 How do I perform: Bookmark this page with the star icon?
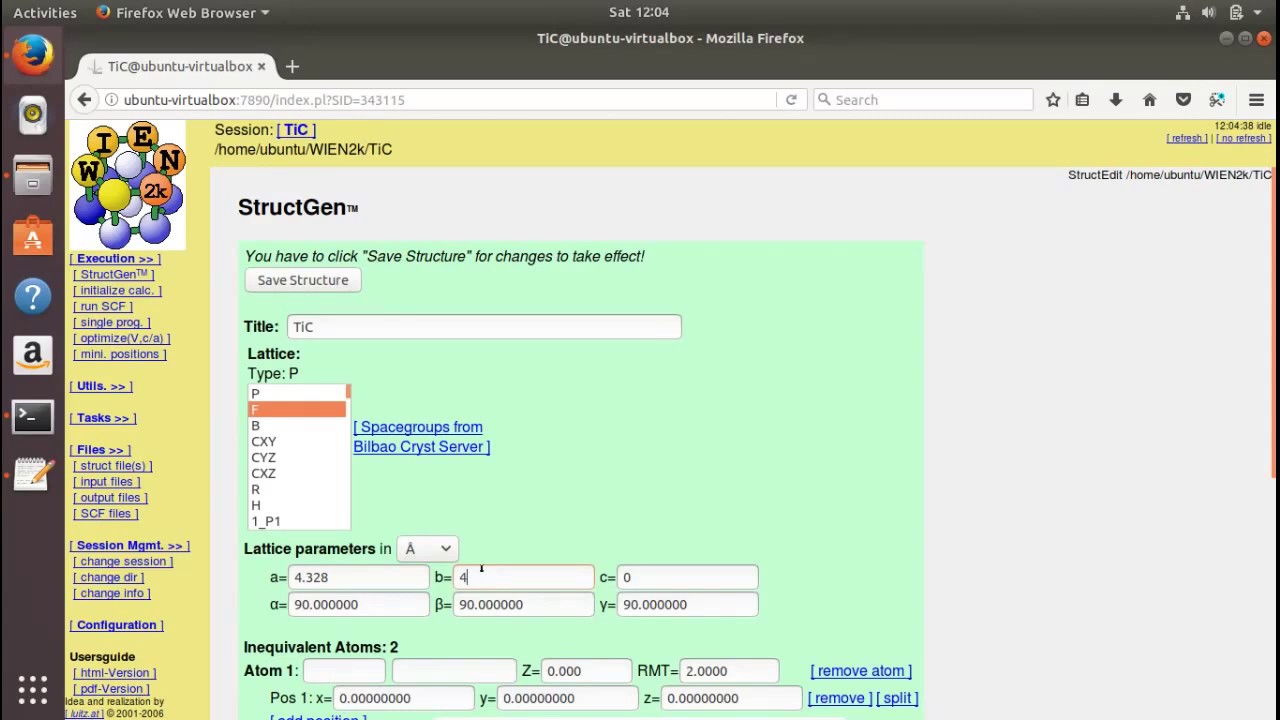tap(1053, 100)
